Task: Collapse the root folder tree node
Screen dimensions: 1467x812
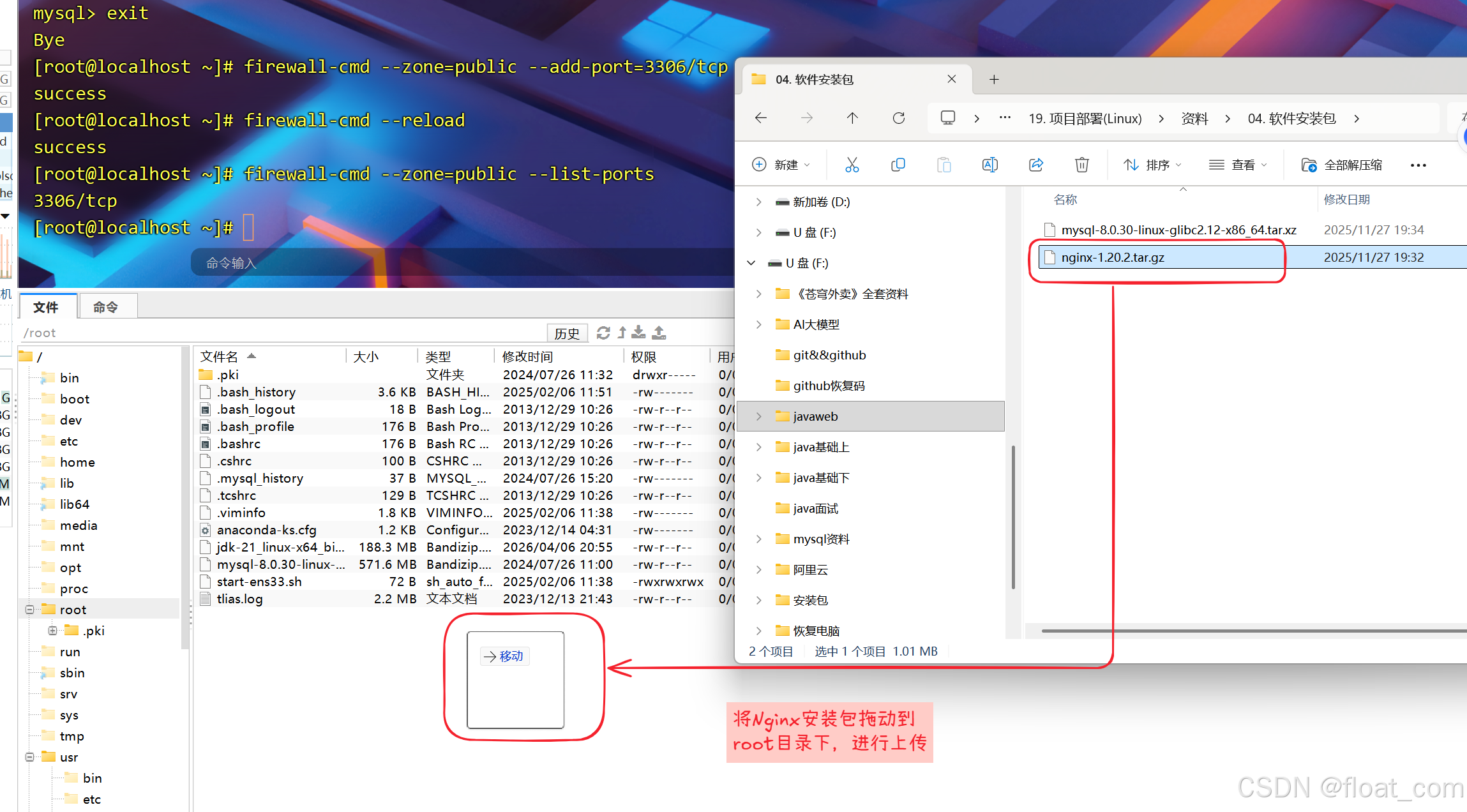Action: pyautogui.click(x=29, y=610)
